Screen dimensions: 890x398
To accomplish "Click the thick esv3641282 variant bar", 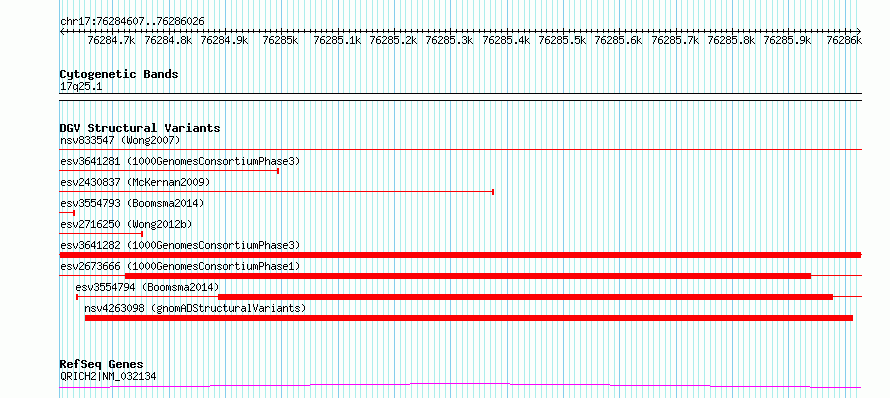I will point(460,255).
